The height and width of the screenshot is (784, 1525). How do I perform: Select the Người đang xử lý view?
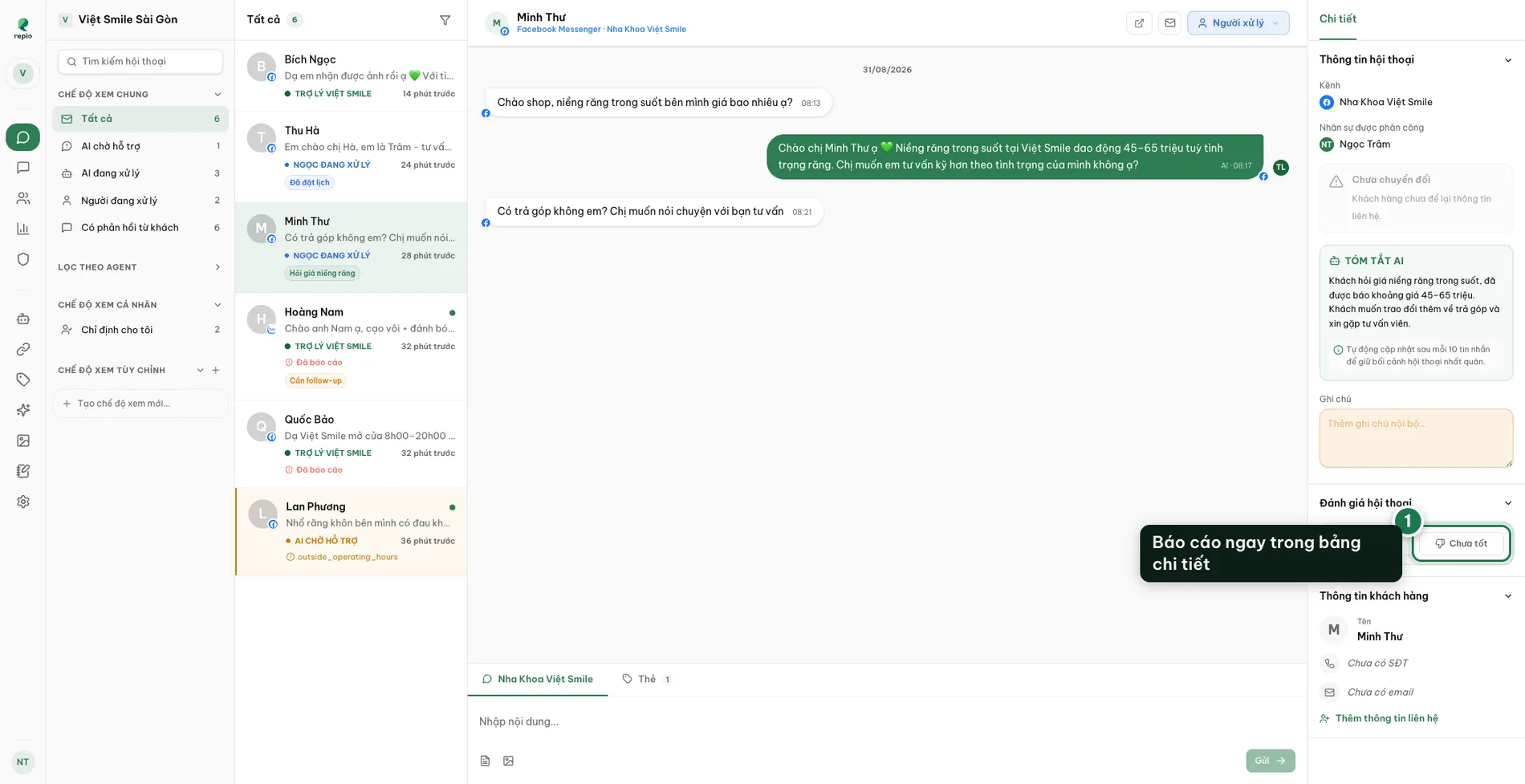140,201
